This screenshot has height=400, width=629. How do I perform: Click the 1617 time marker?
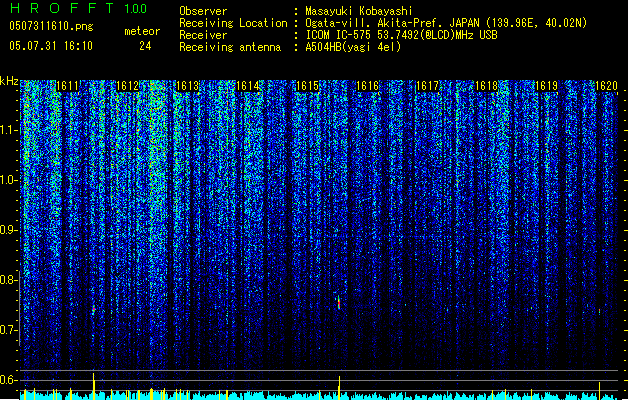427,86
